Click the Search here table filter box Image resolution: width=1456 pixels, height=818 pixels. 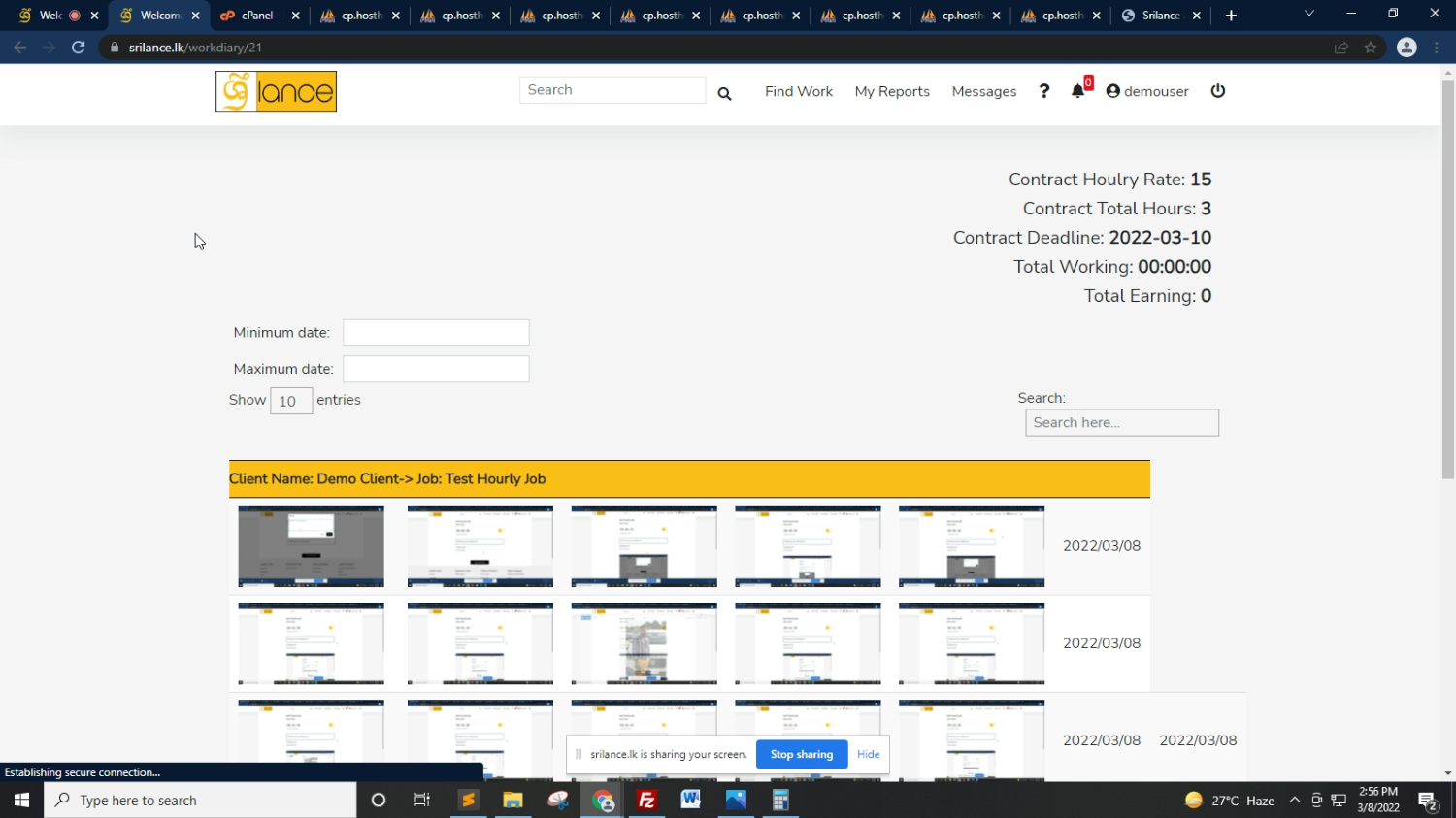point(1121,422)
